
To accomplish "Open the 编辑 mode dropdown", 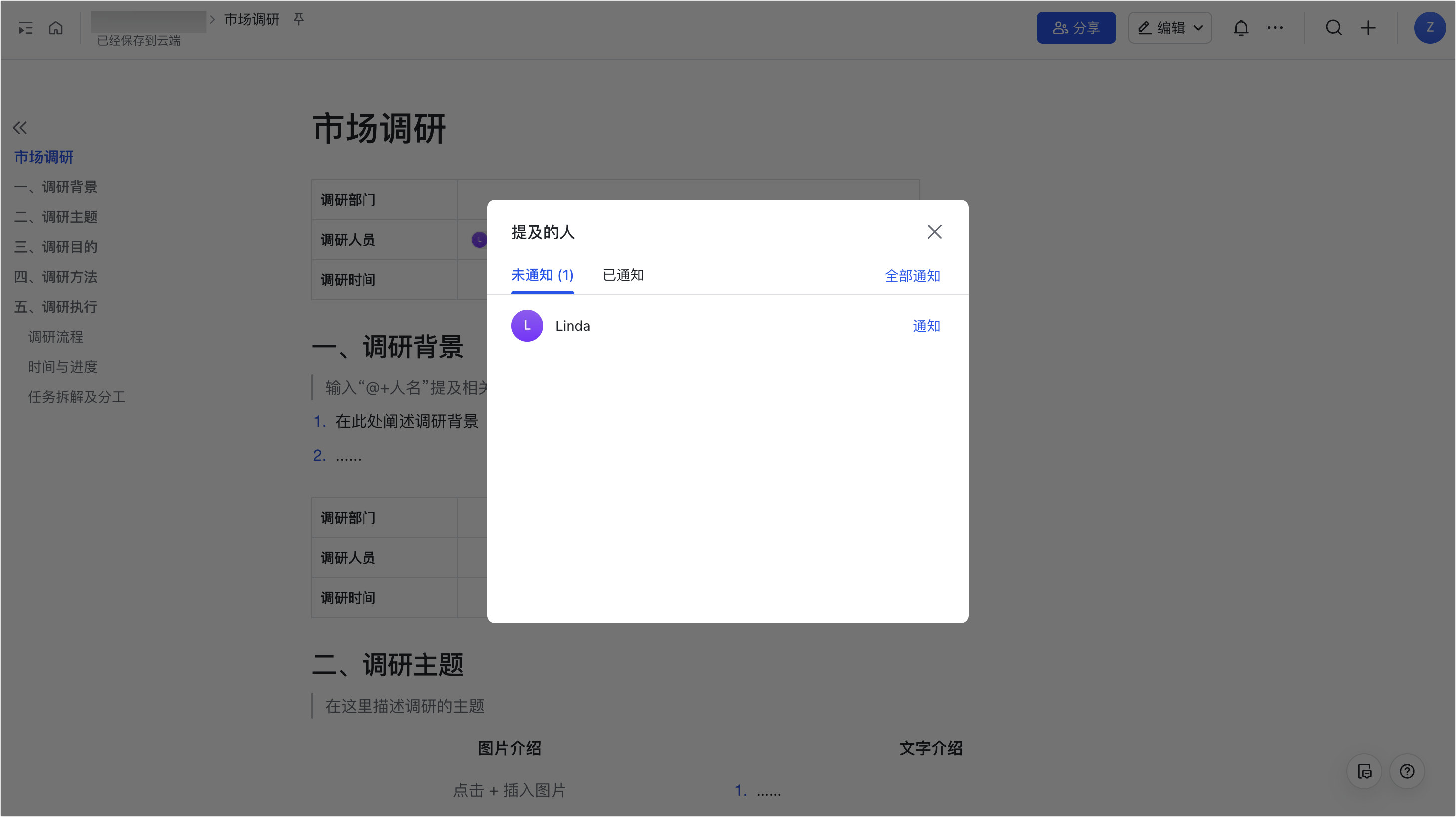I will (x=1170, y=27).
